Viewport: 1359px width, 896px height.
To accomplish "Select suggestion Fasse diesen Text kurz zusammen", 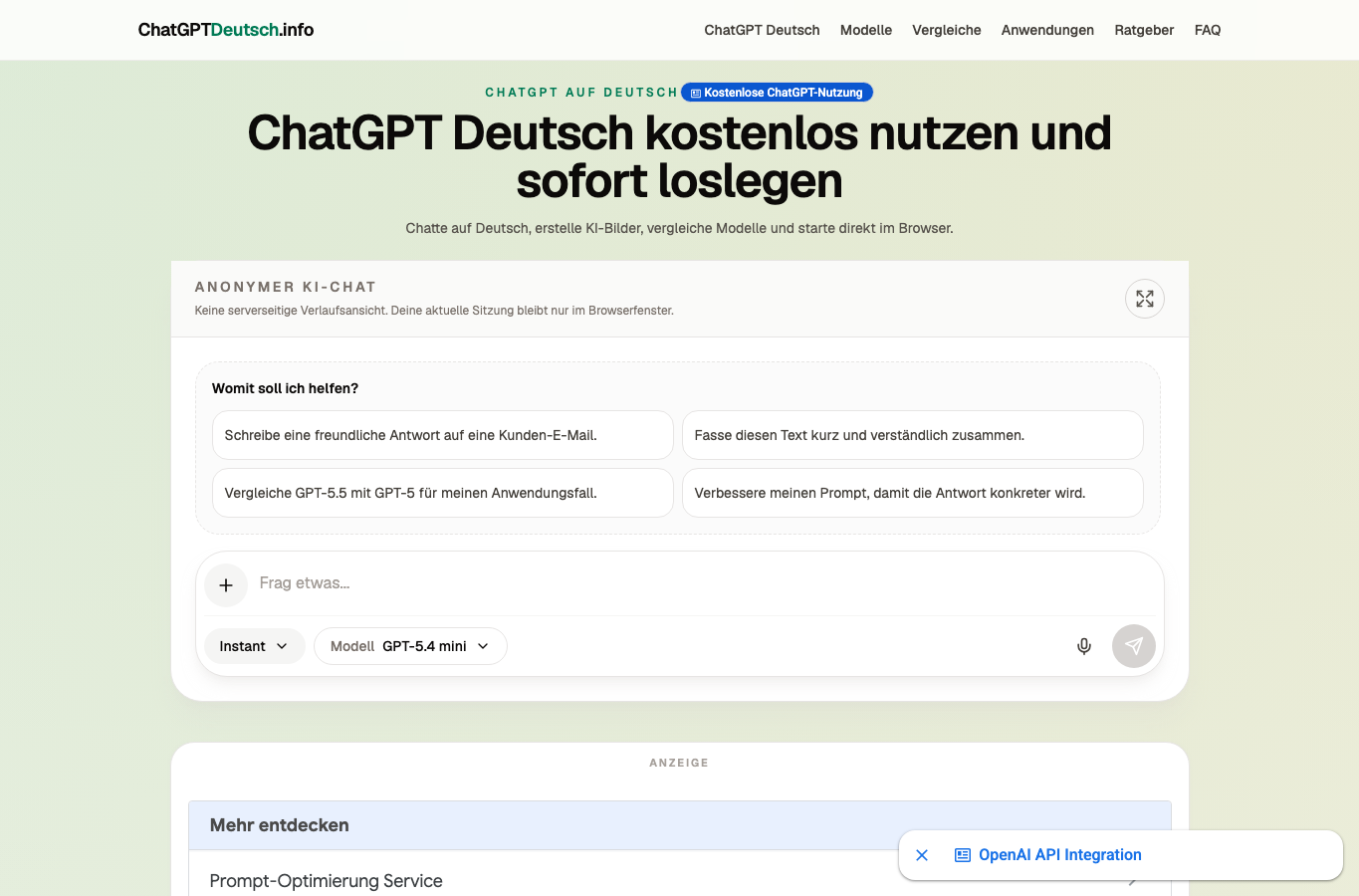I will point(913,435).
